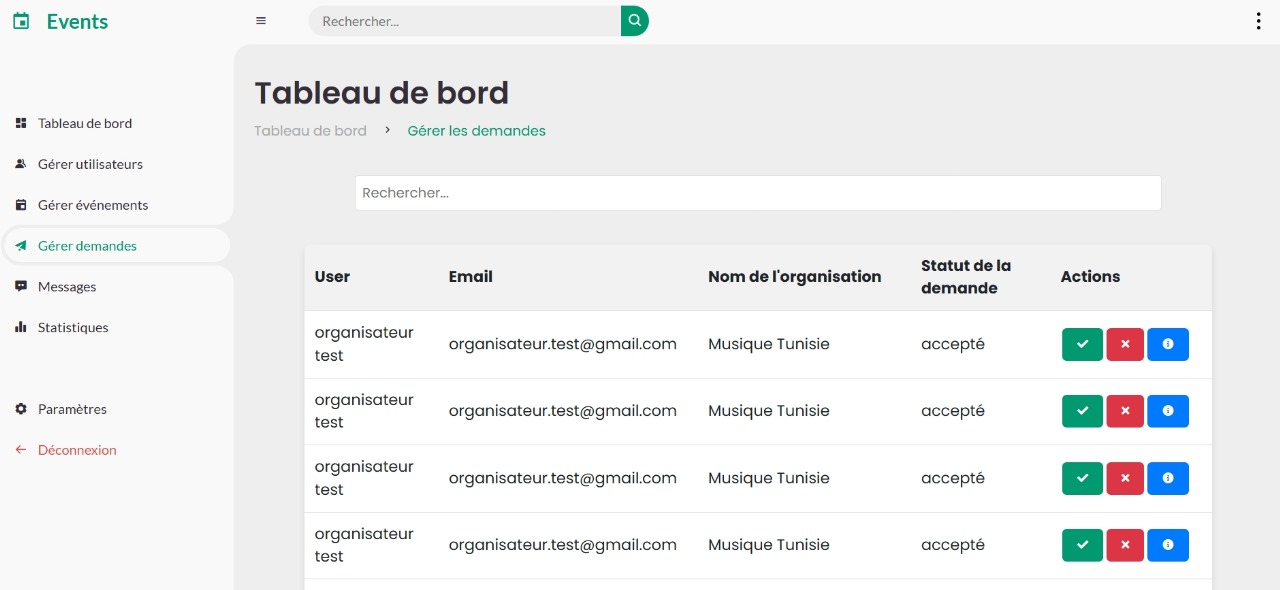Image resolution: width=1280 pixels, height=590 pixels.
Task: Click the Tableau de bord page heading
Action: tap(382, 93)
